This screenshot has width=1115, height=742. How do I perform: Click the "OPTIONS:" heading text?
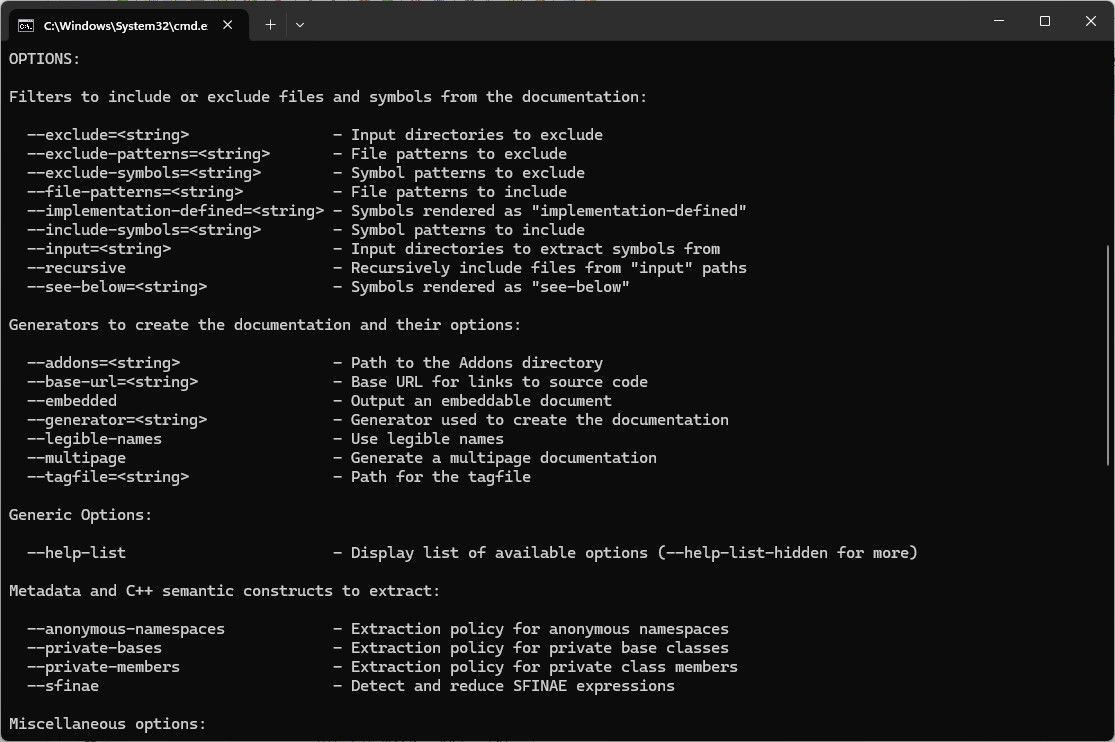(45, 59)
